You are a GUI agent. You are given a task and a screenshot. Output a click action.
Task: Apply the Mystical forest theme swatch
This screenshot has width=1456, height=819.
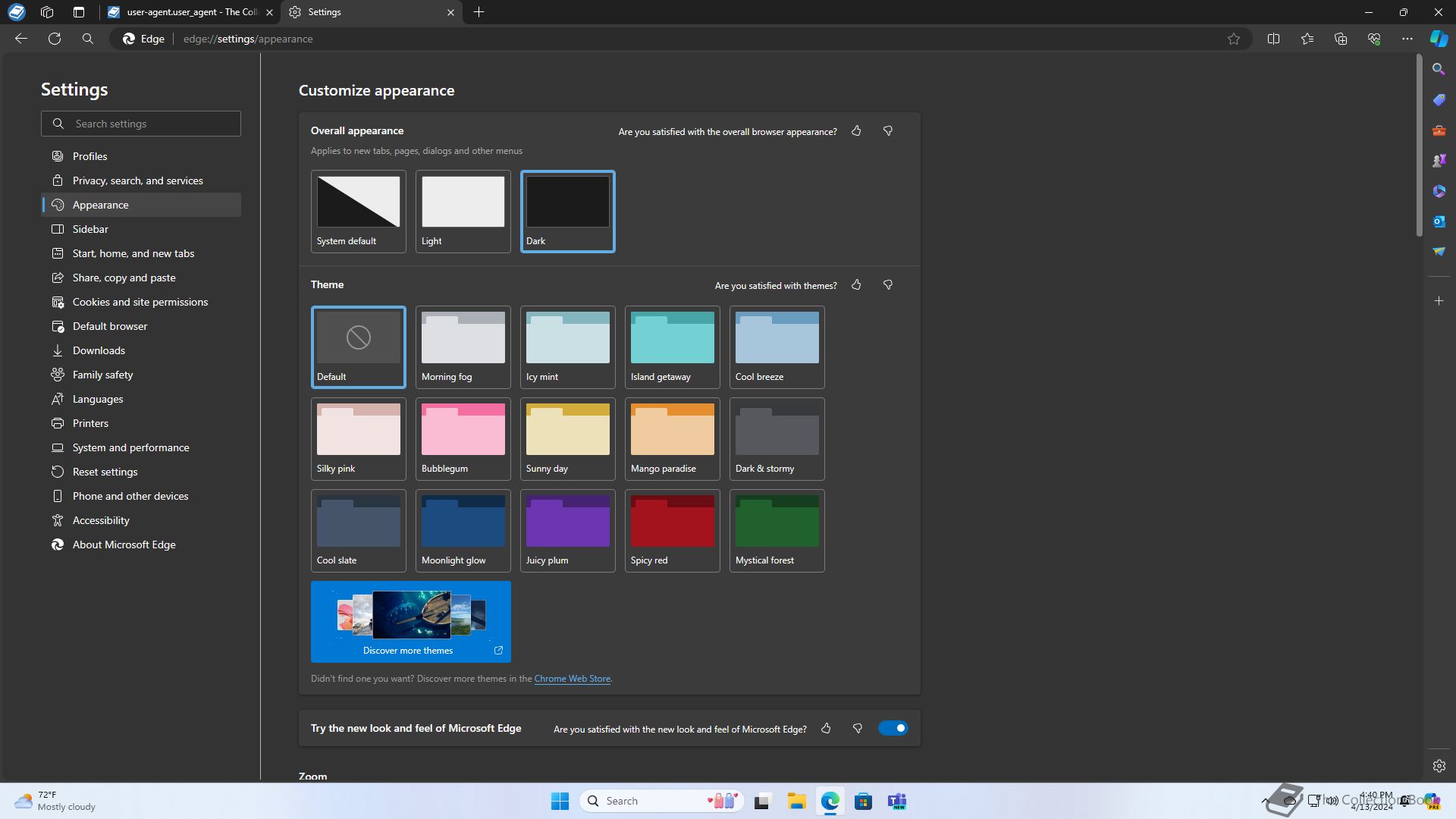[x=777, y=531]
